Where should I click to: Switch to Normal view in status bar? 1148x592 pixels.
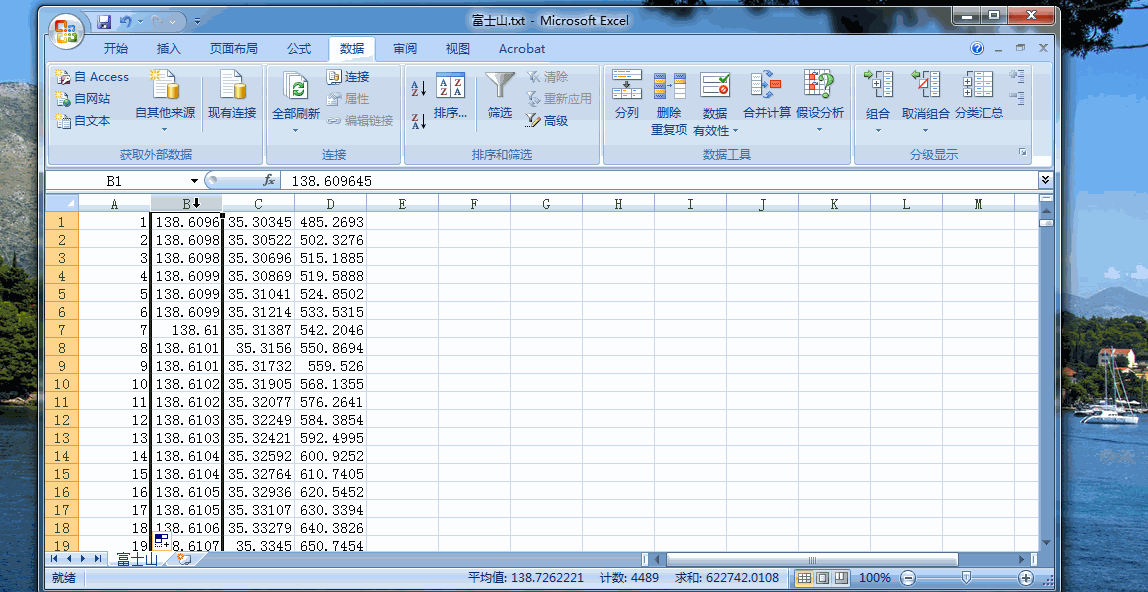pos(804,578)
